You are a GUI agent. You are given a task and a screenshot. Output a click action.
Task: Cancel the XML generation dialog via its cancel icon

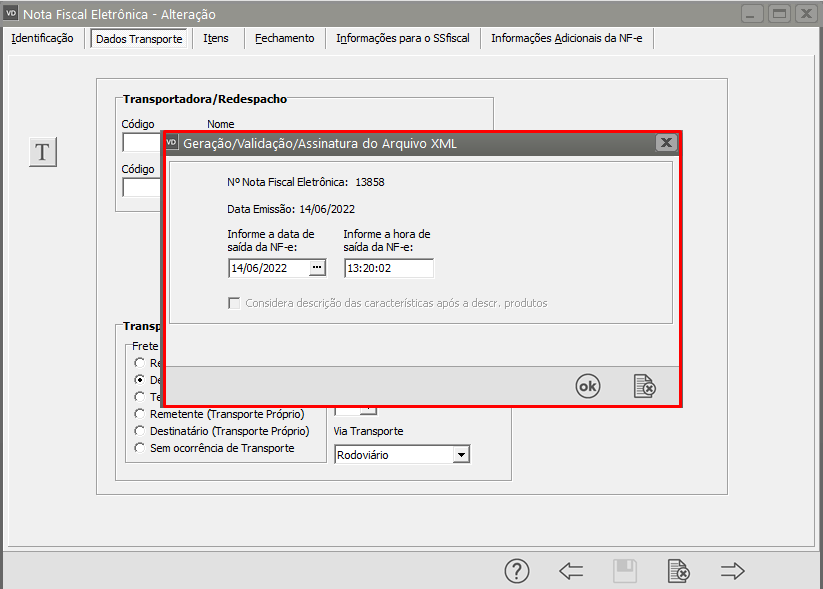click(x=645, y=386)
